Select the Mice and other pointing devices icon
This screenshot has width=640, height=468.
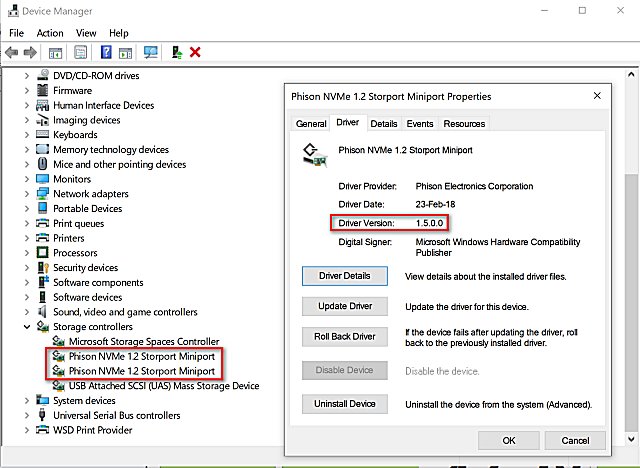coord(42,164)
